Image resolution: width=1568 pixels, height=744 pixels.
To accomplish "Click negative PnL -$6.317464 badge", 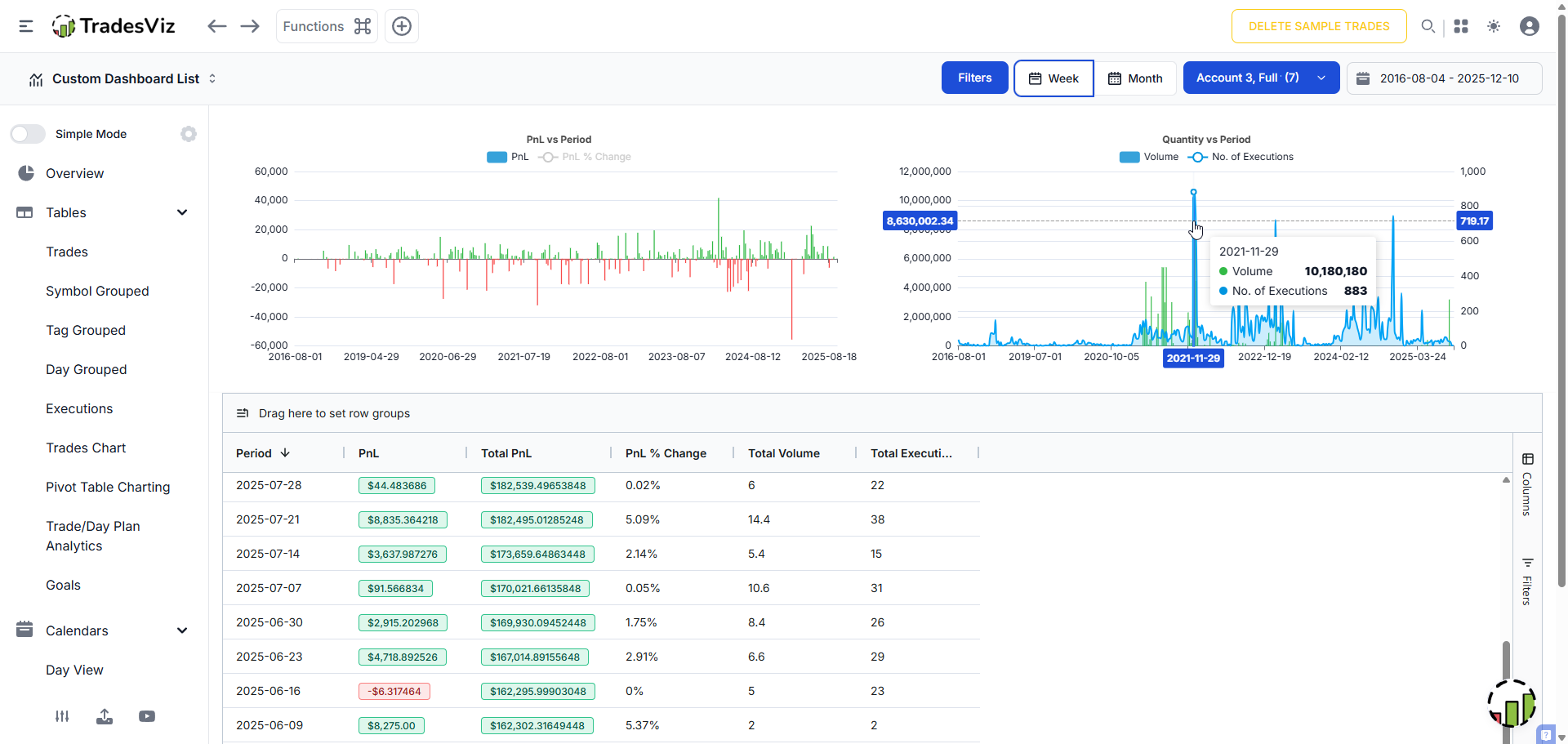I will (394, 691).
